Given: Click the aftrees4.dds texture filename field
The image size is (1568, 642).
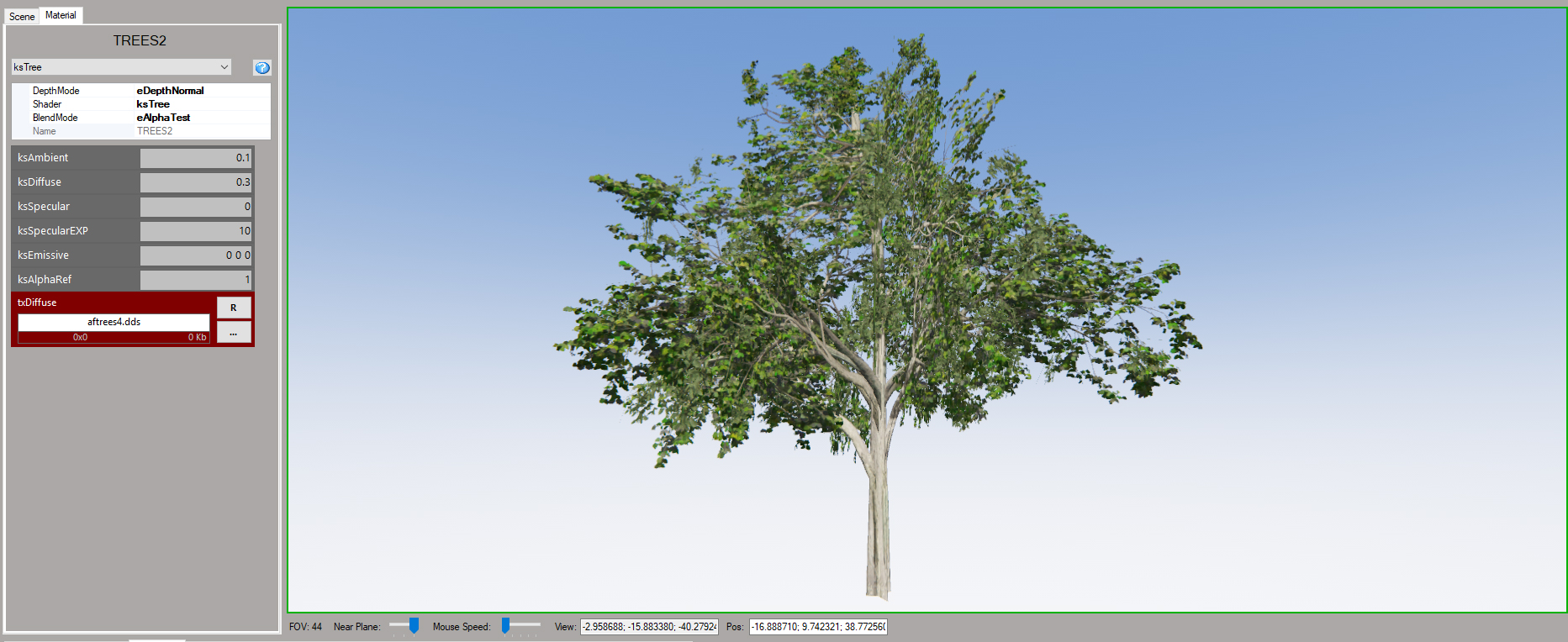Looking at the screenshot, I should (114, 322).
